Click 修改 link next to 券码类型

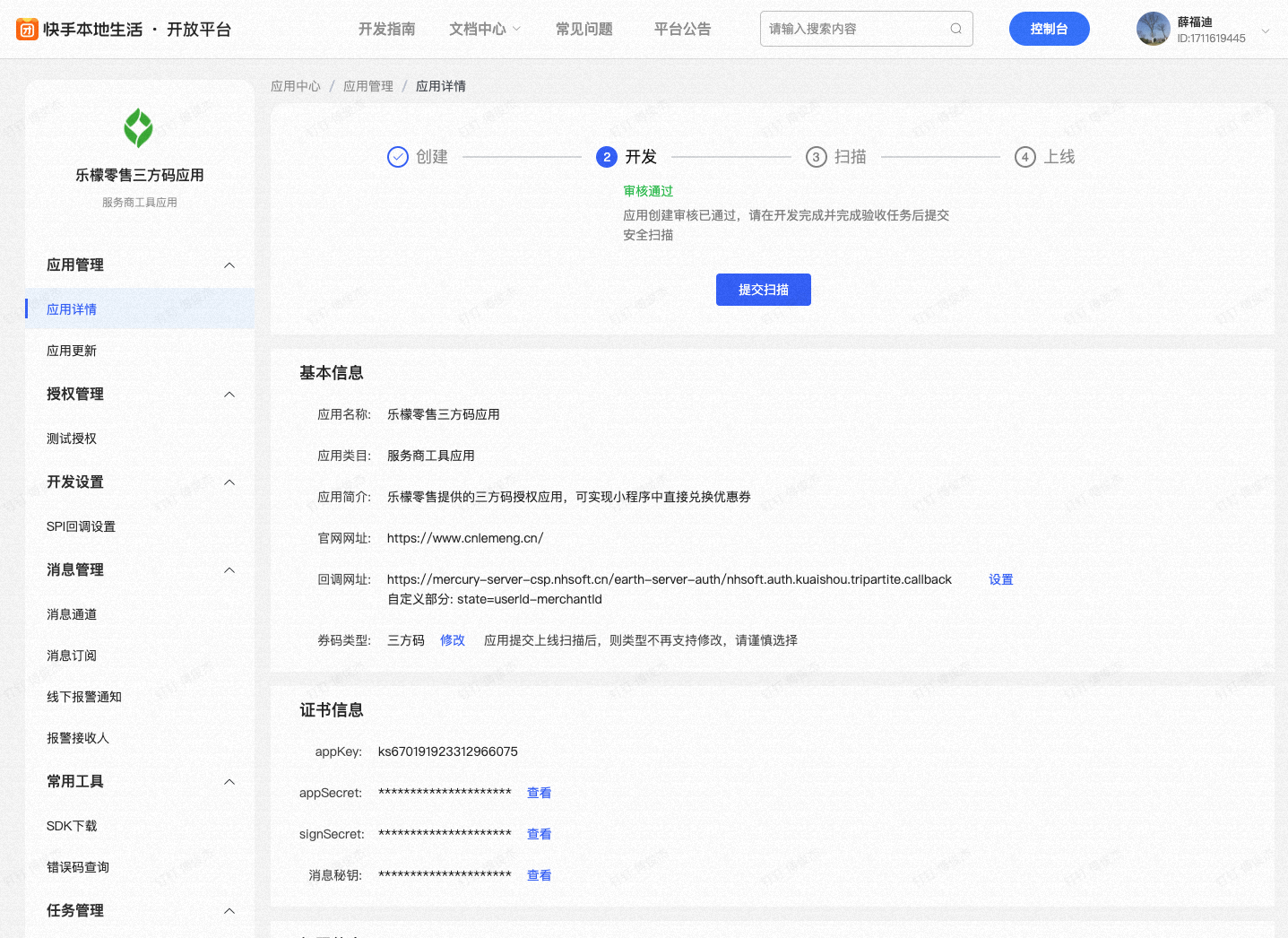(453, 640)
